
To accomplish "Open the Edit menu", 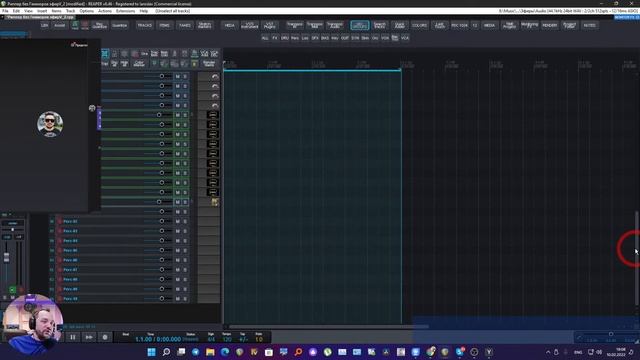I will [x=16, y=11].
